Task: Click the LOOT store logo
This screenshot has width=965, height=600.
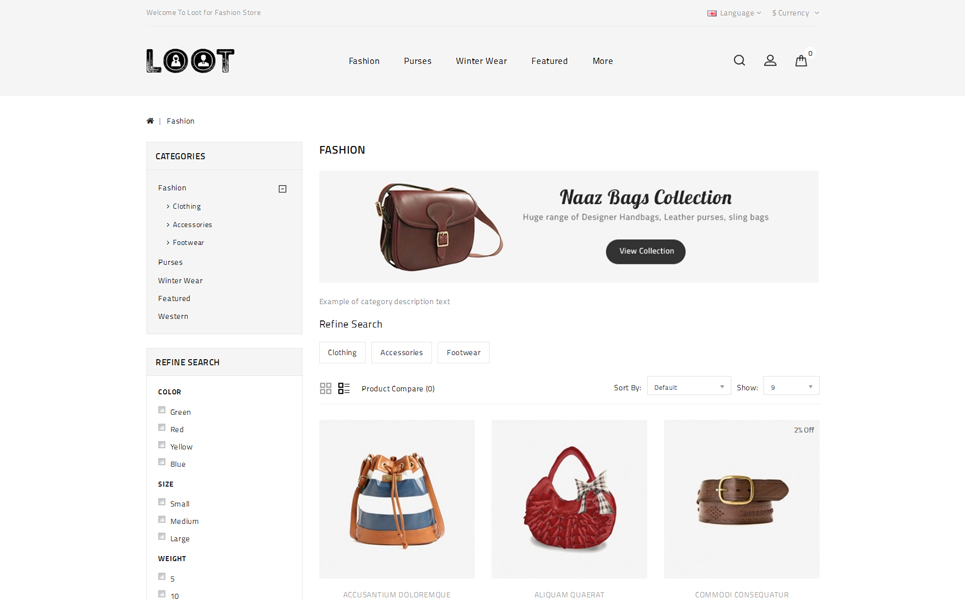Action: (x=190, y=60)
